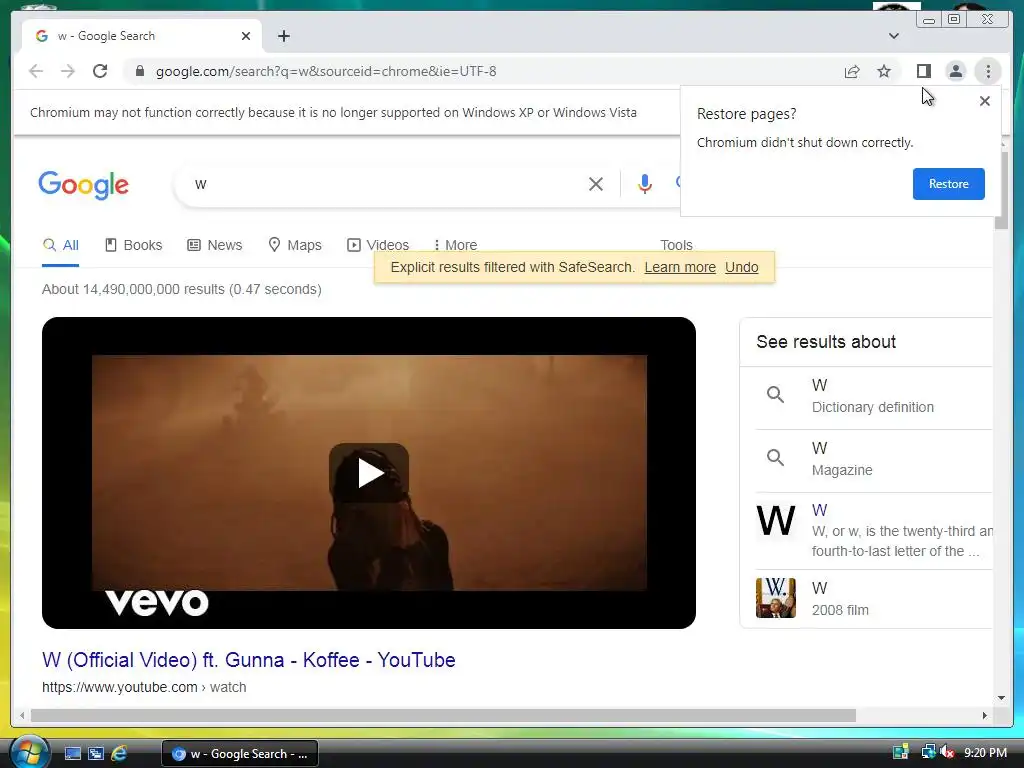
Task: Dismiss the Restore pages popup
Action: coord(985,101)
